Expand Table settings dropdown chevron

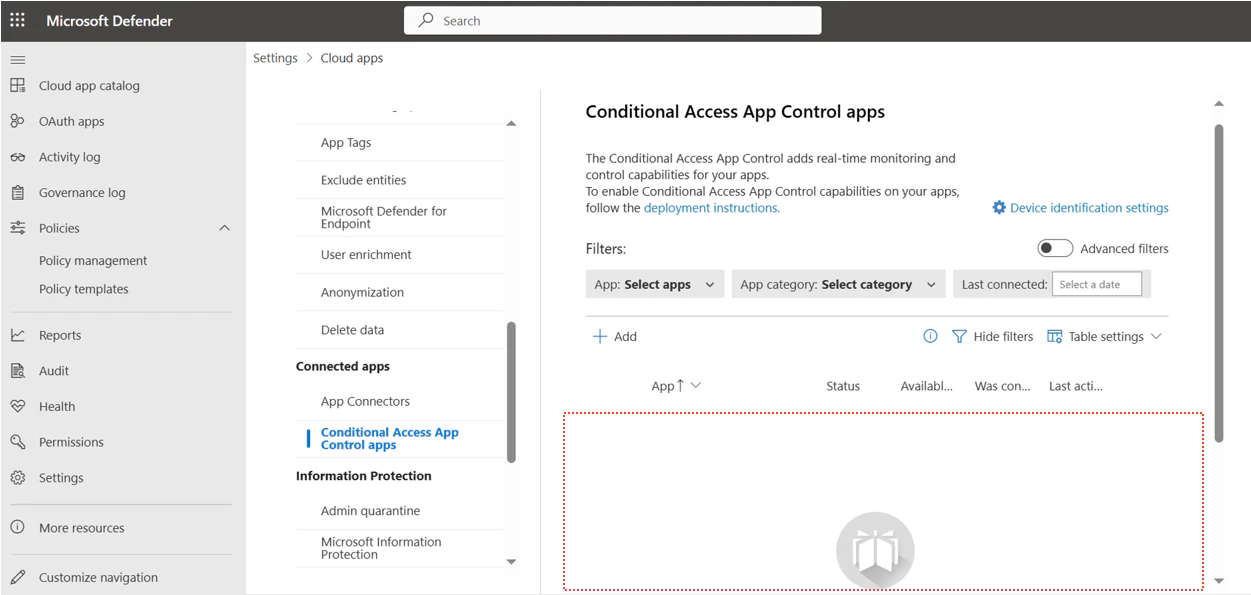[x=1156, y=336]
